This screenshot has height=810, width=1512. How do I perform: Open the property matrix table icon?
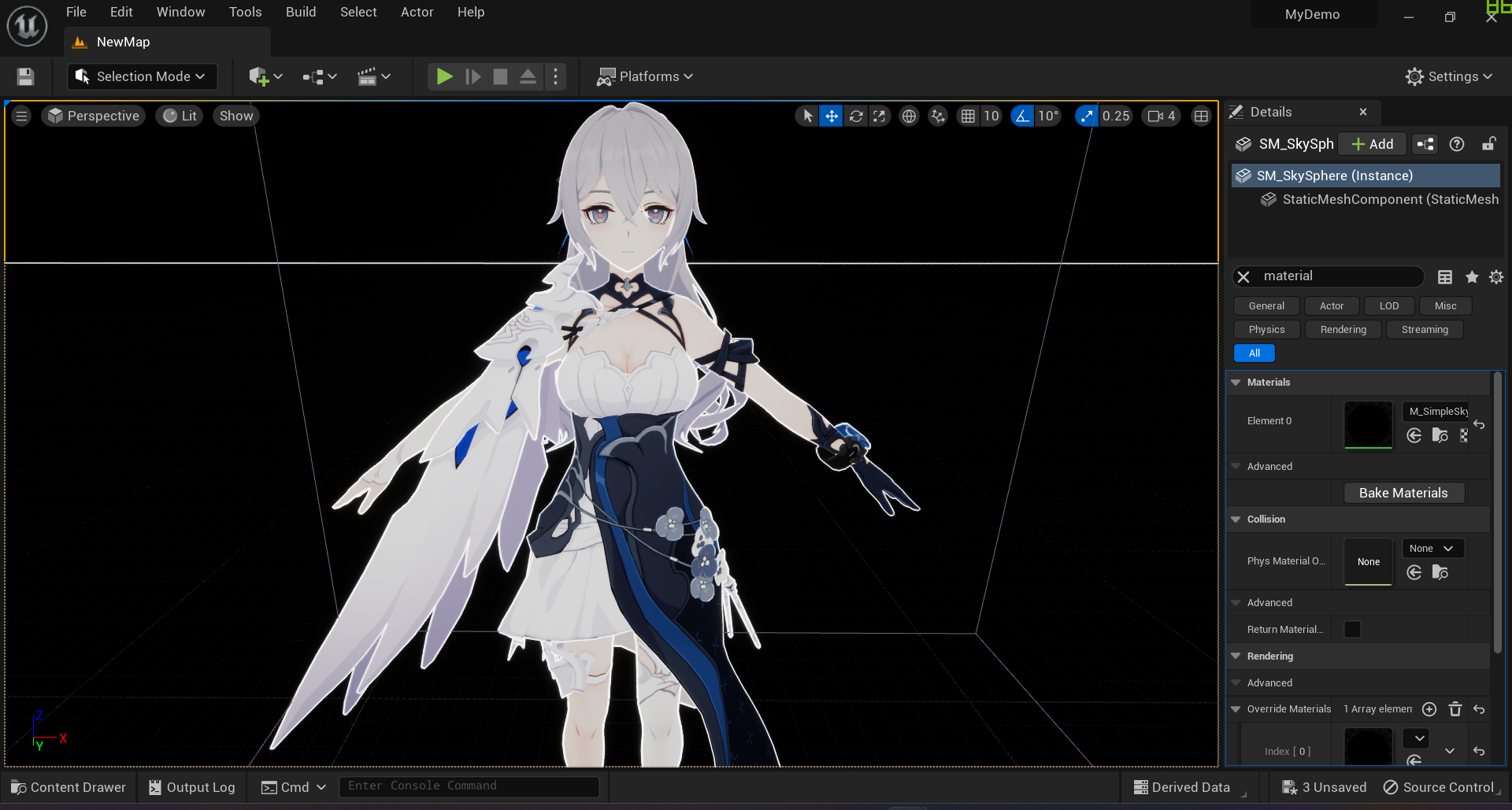(1445, 276)
